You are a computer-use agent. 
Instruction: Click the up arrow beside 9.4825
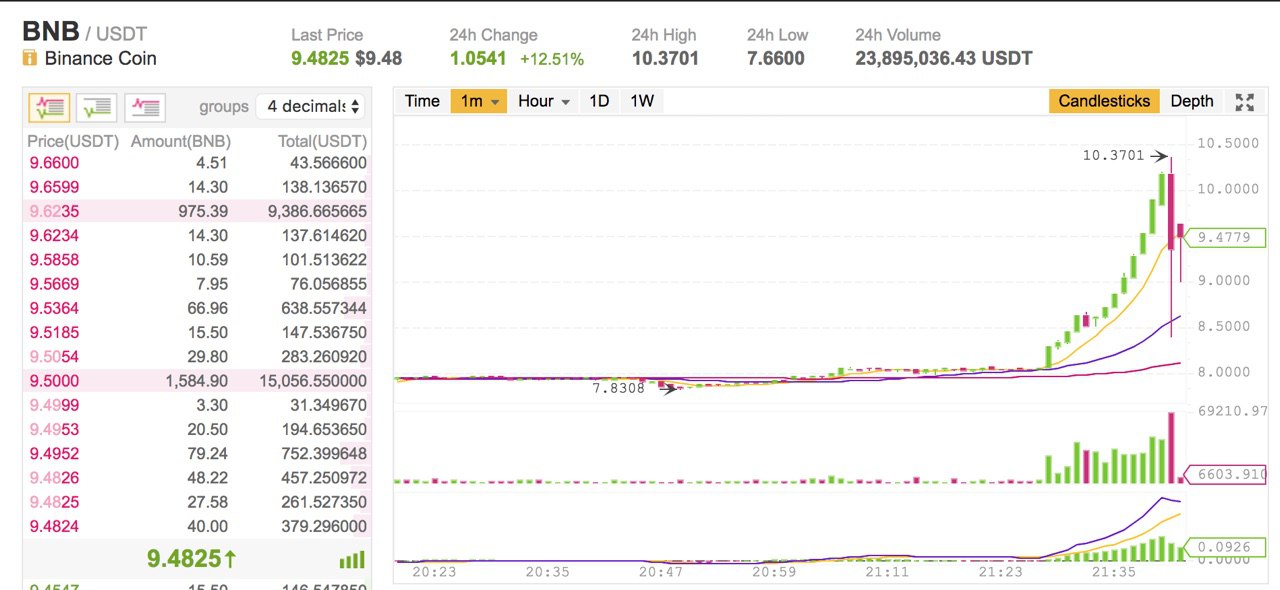pos(231,558)
